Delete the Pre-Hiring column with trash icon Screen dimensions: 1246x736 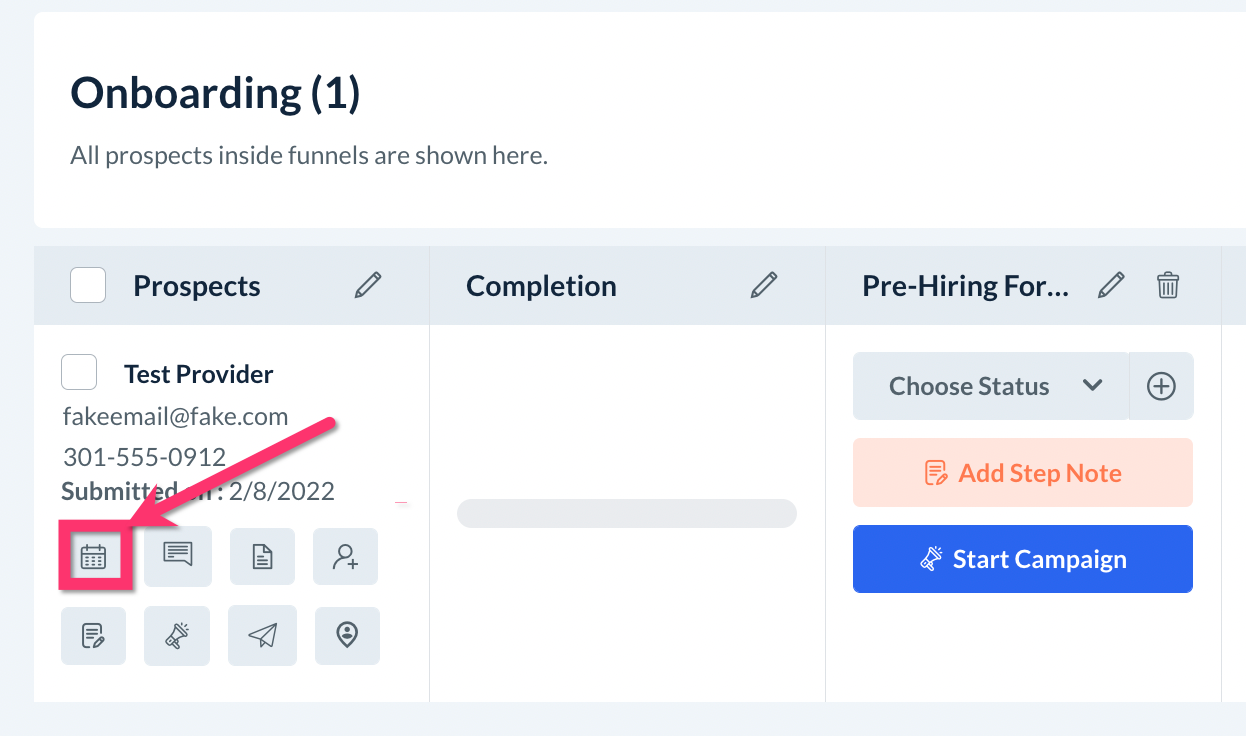tap(1167, 286)
